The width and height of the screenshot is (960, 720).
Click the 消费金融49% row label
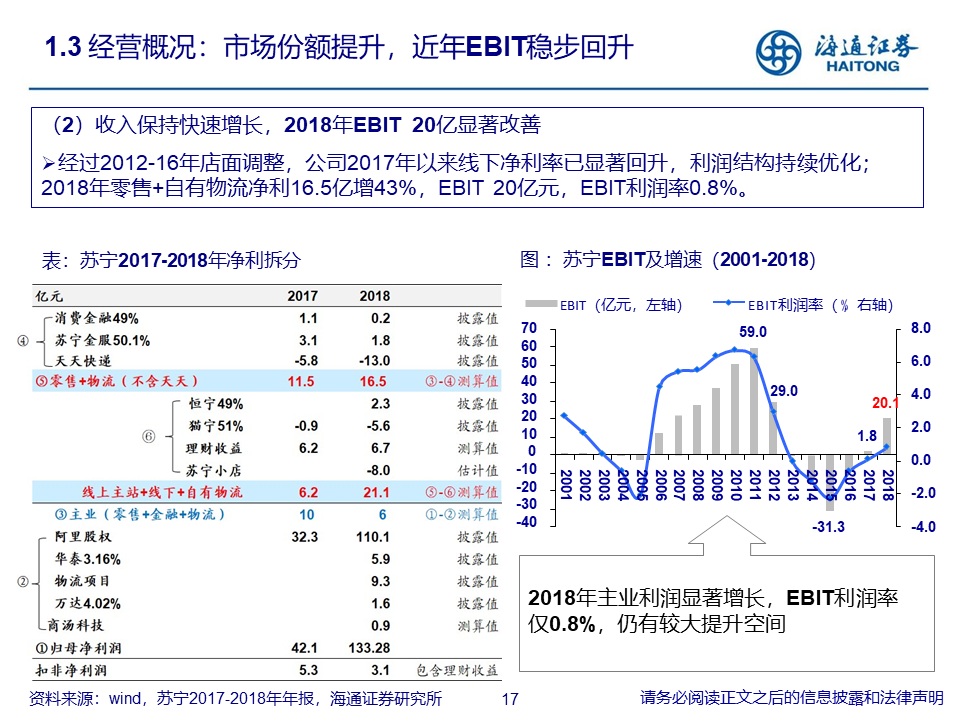pyautogui.click(x=97, y=318)
